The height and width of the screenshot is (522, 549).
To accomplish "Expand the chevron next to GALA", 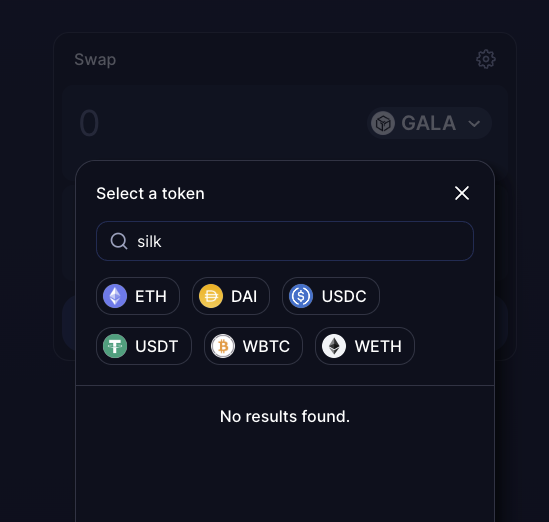I will pos(474,124).
